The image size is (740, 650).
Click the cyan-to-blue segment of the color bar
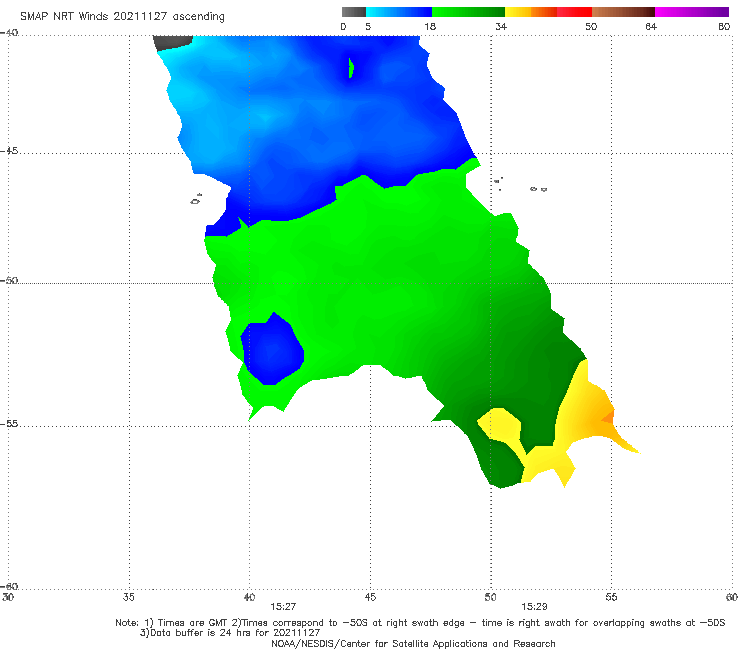(399, 12)
